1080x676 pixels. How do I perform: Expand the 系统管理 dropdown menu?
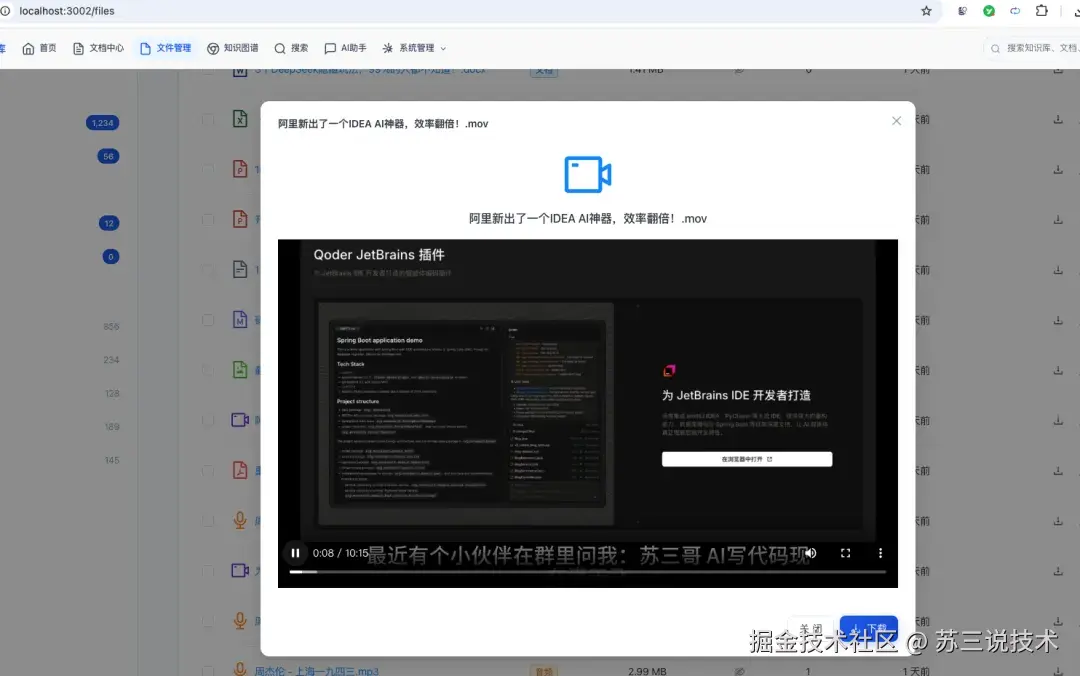tap(415, 48)
